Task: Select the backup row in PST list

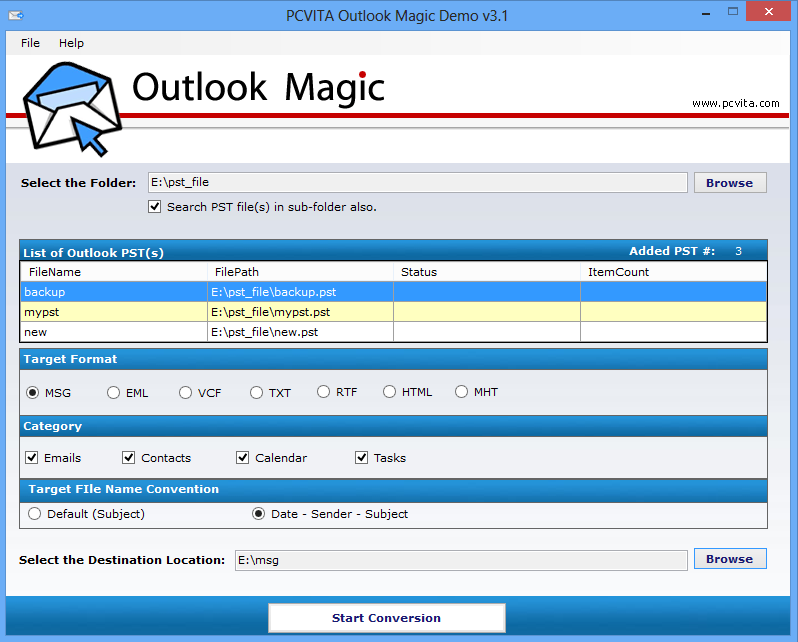Action: pos(393,292)
